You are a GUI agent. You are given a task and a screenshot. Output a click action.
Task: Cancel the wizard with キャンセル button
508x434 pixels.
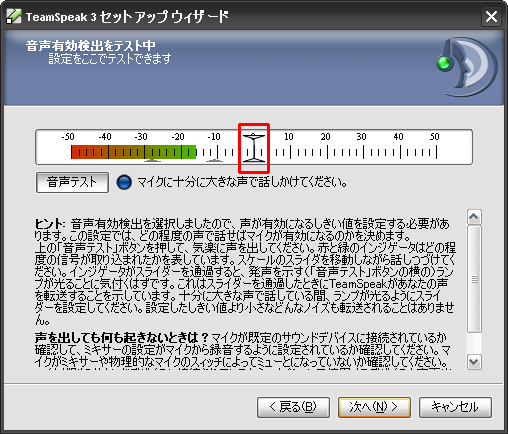[x=455, y=407]
